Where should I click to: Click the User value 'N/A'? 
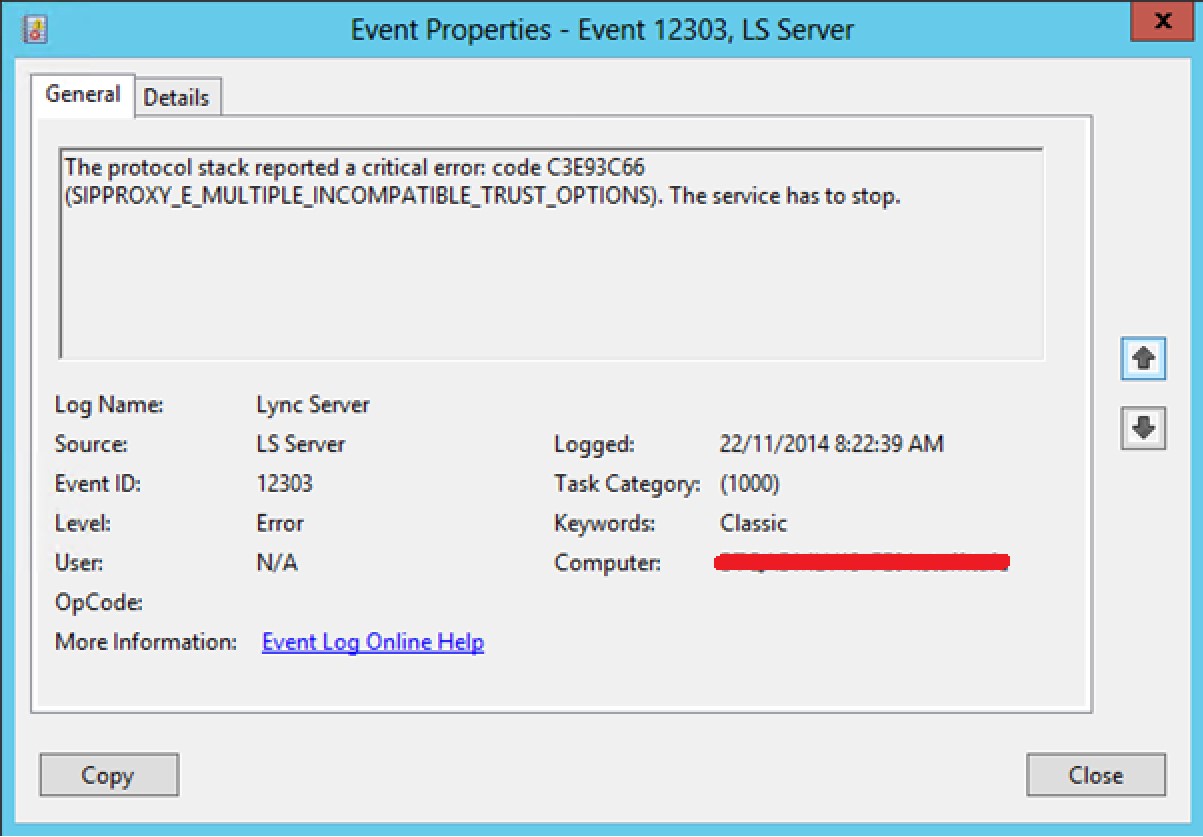coord(277,563)
